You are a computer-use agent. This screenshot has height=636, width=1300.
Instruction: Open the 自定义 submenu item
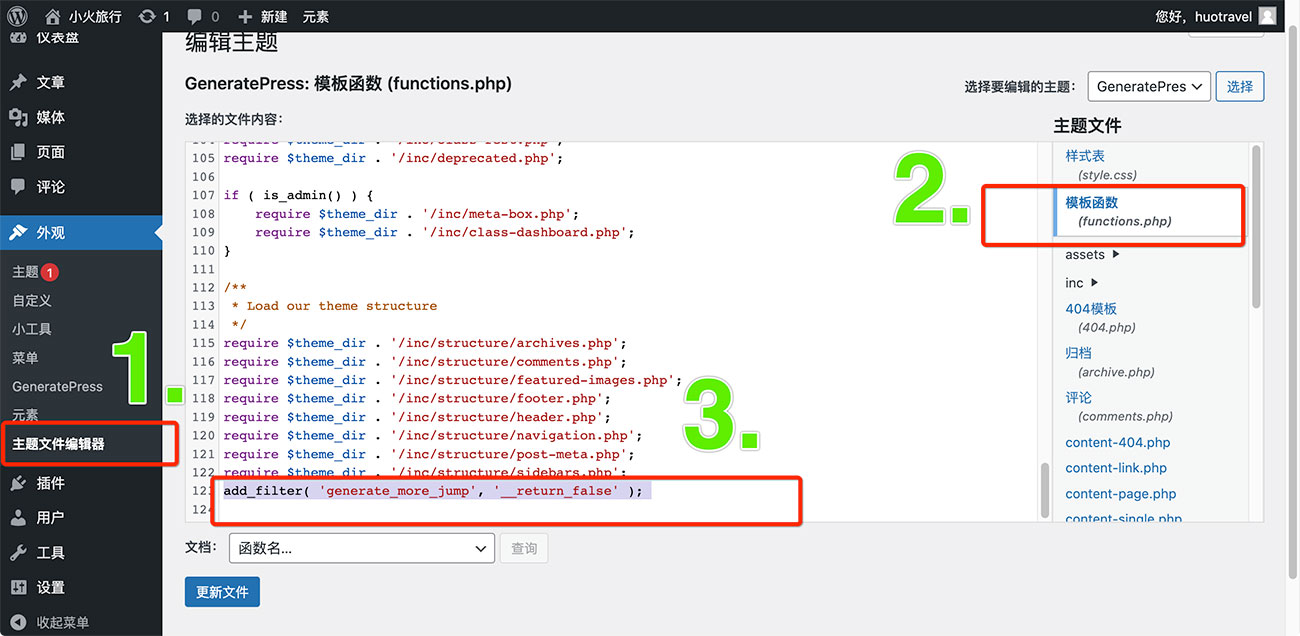(32, 300)
